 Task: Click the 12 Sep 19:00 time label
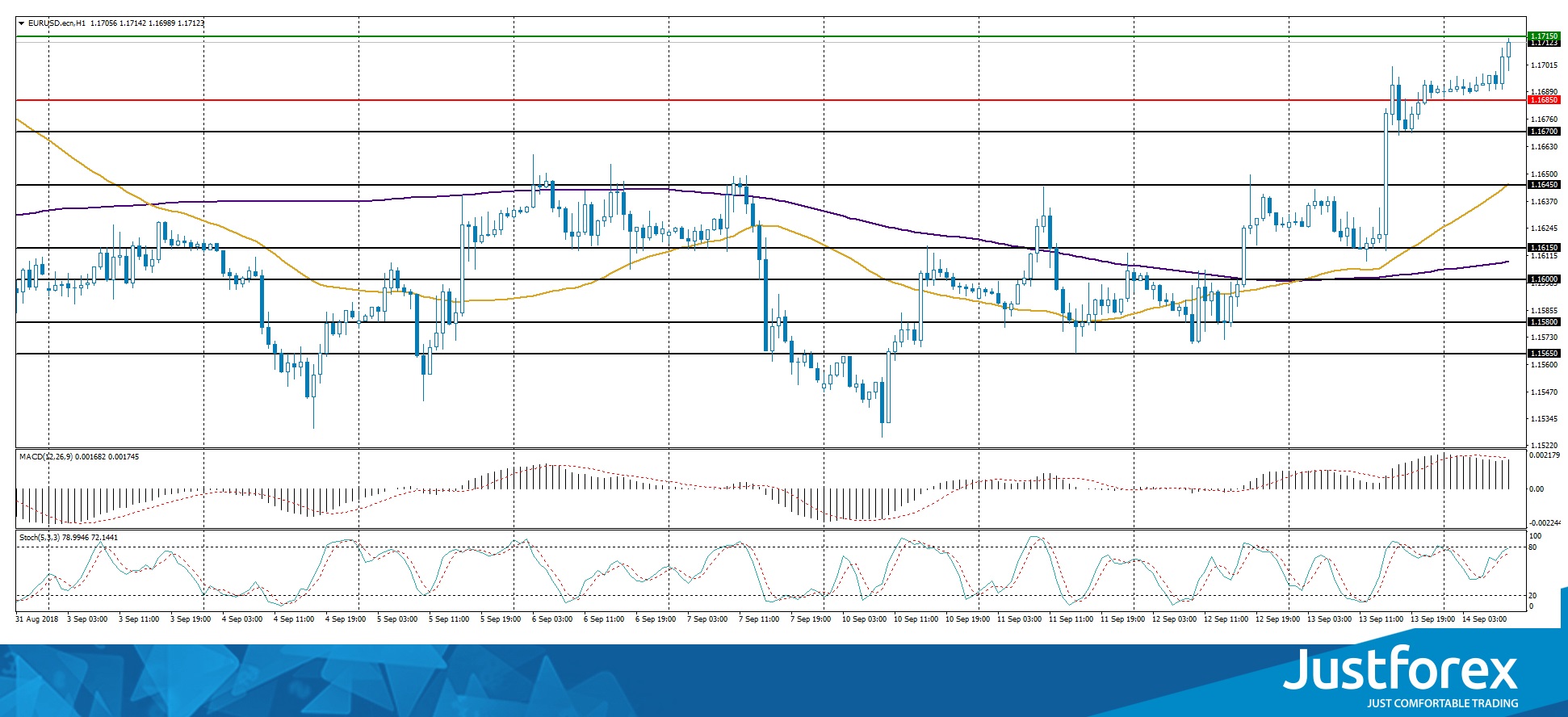[1277, 619]
